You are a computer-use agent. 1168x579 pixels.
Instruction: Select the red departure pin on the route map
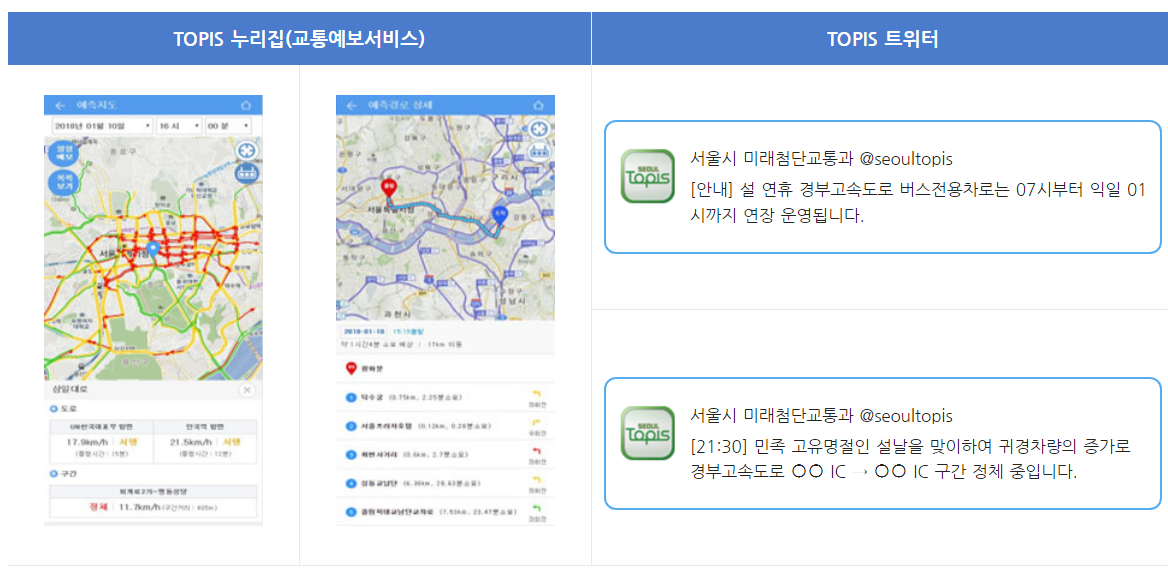click(x=388, y=189)
